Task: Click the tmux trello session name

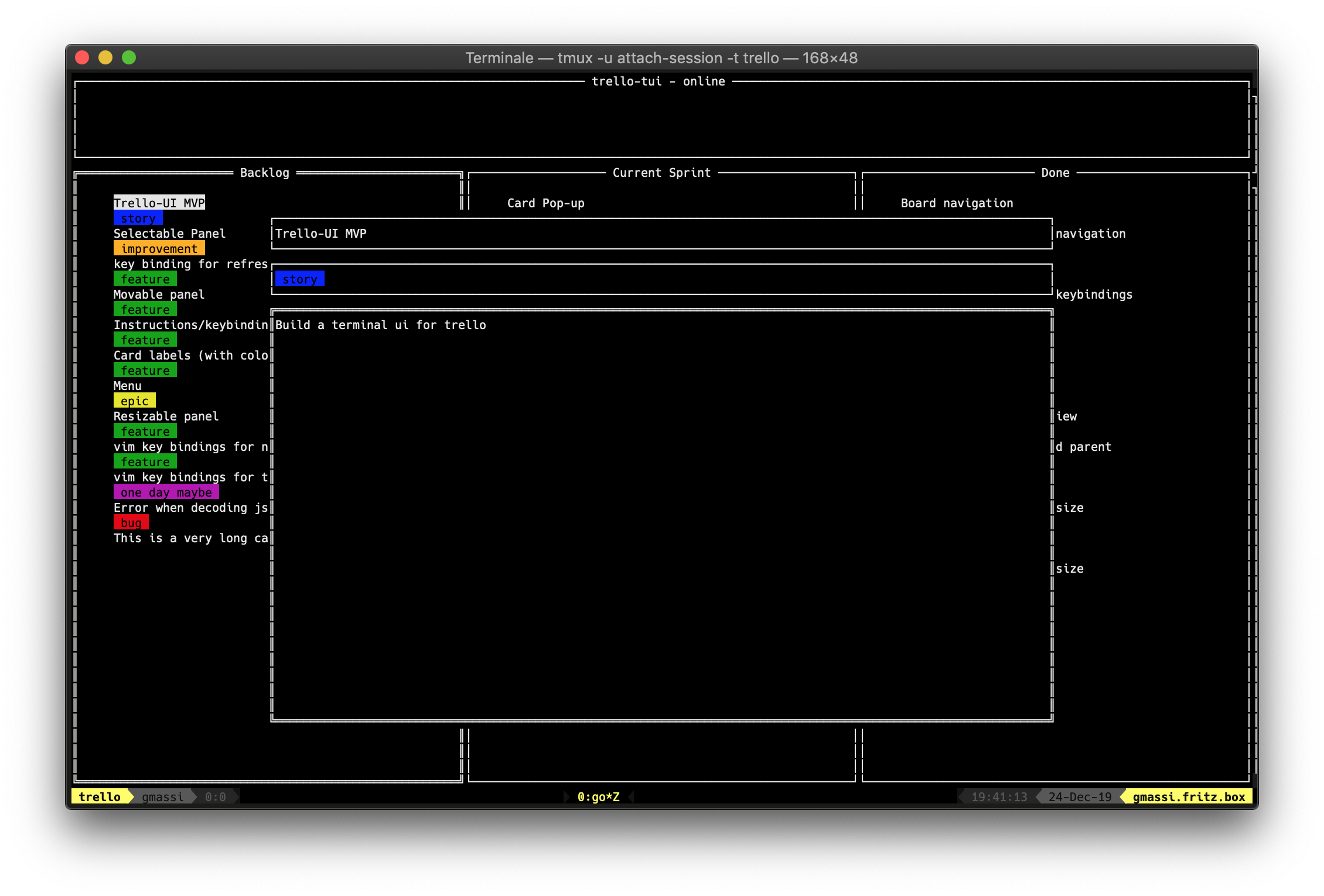Action: pyautogui.click(x=100, y=797)
